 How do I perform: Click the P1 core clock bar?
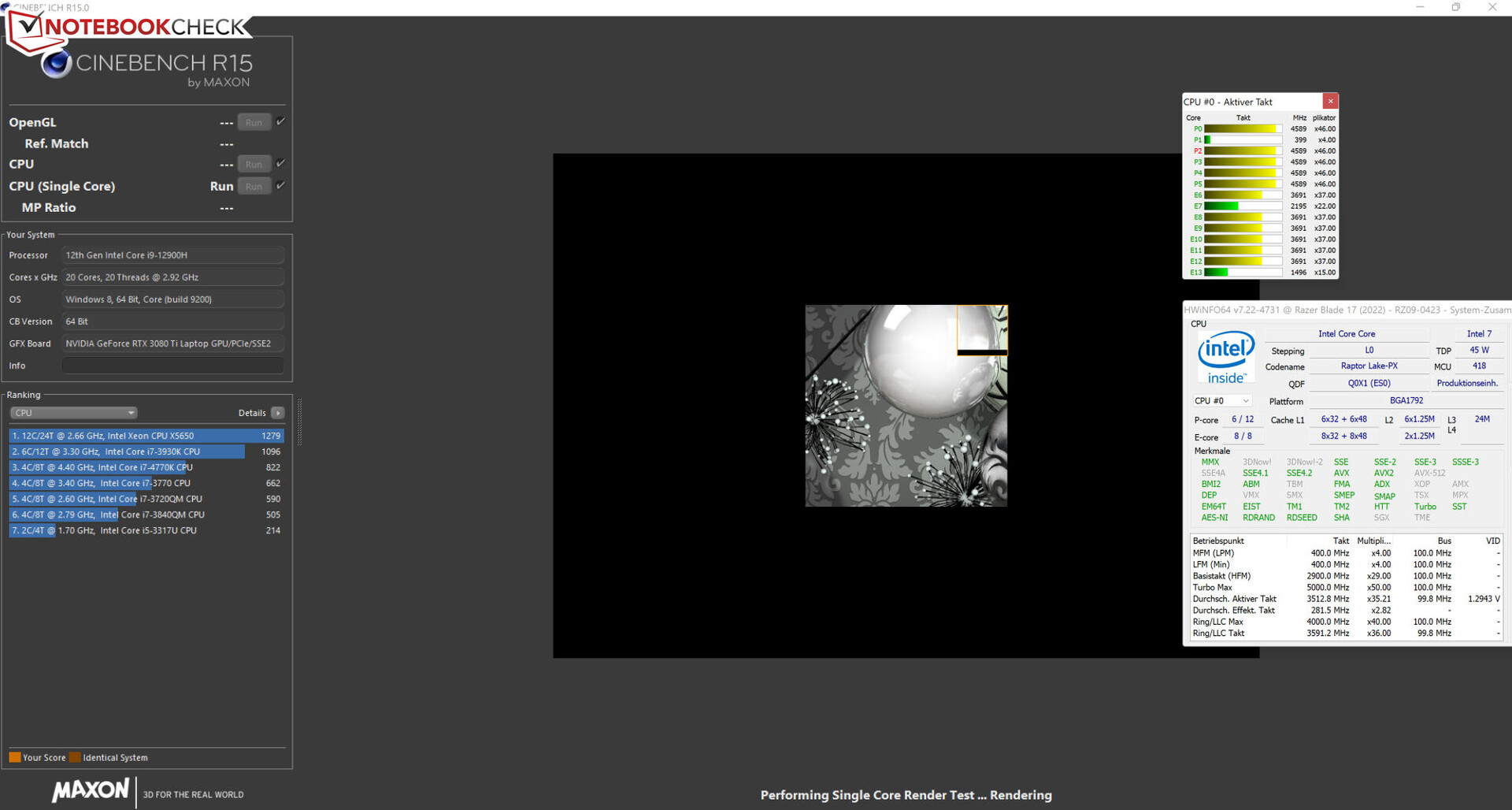1243,139
